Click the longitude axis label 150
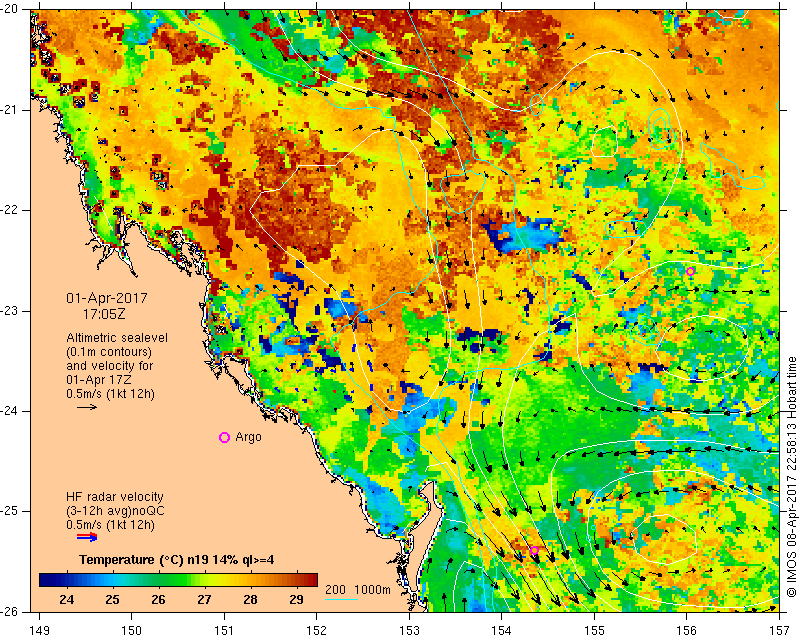This screenshot has height=640, width=800. click(x=132, y=630)
